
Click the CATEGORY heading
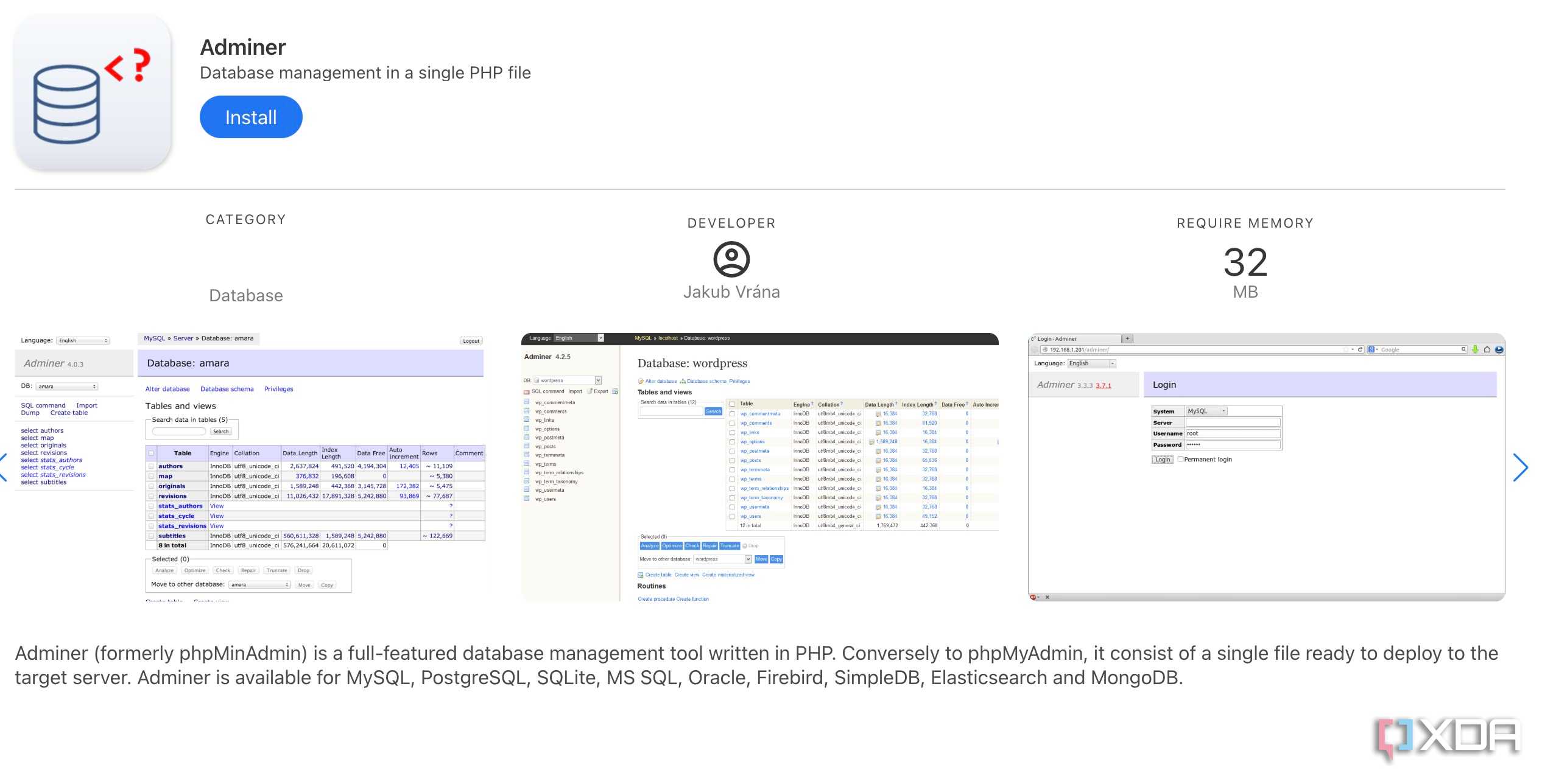click(246, 220)
